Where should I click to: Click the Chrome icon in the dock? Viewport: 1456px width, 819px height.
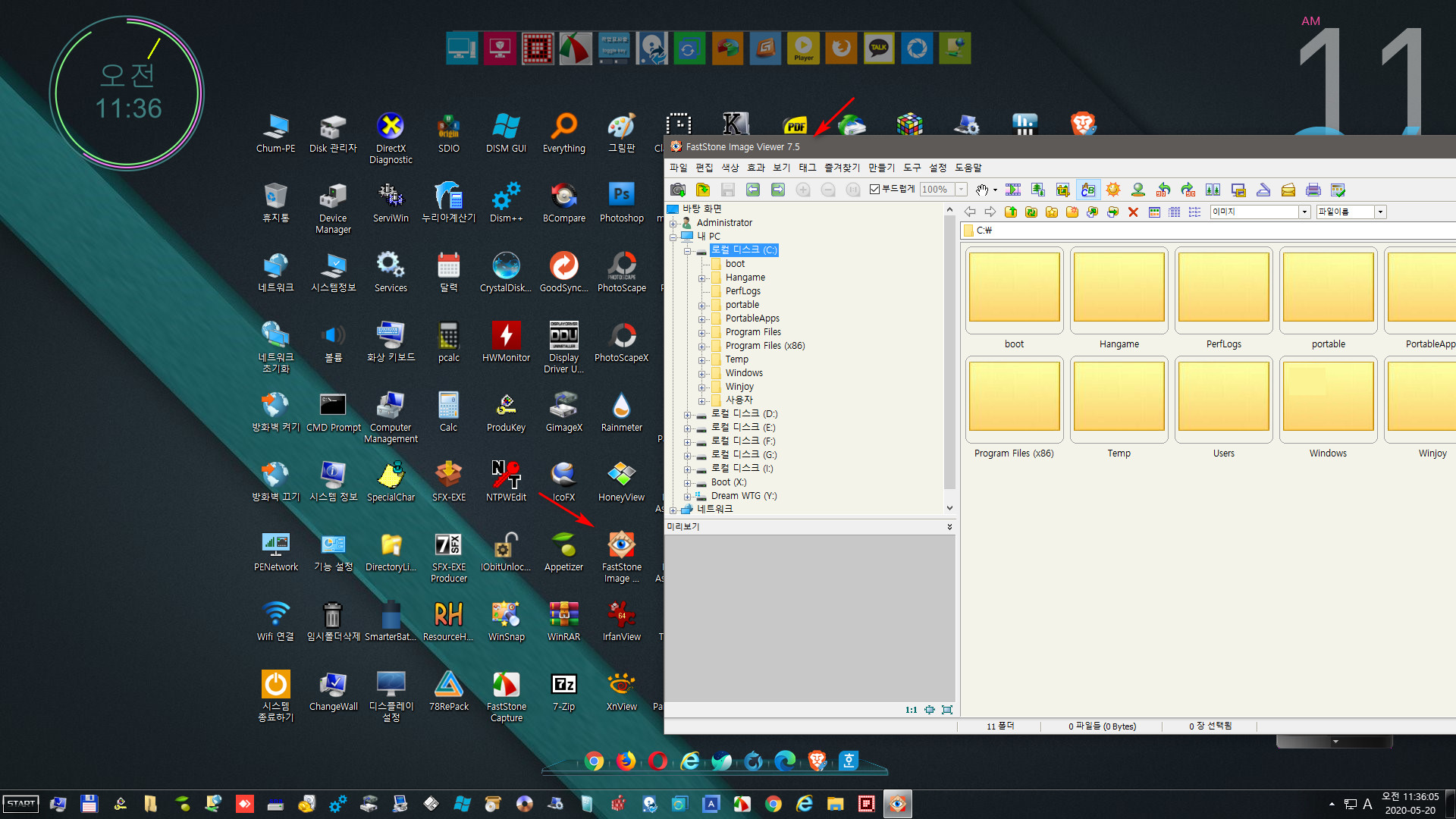[595, 761]
